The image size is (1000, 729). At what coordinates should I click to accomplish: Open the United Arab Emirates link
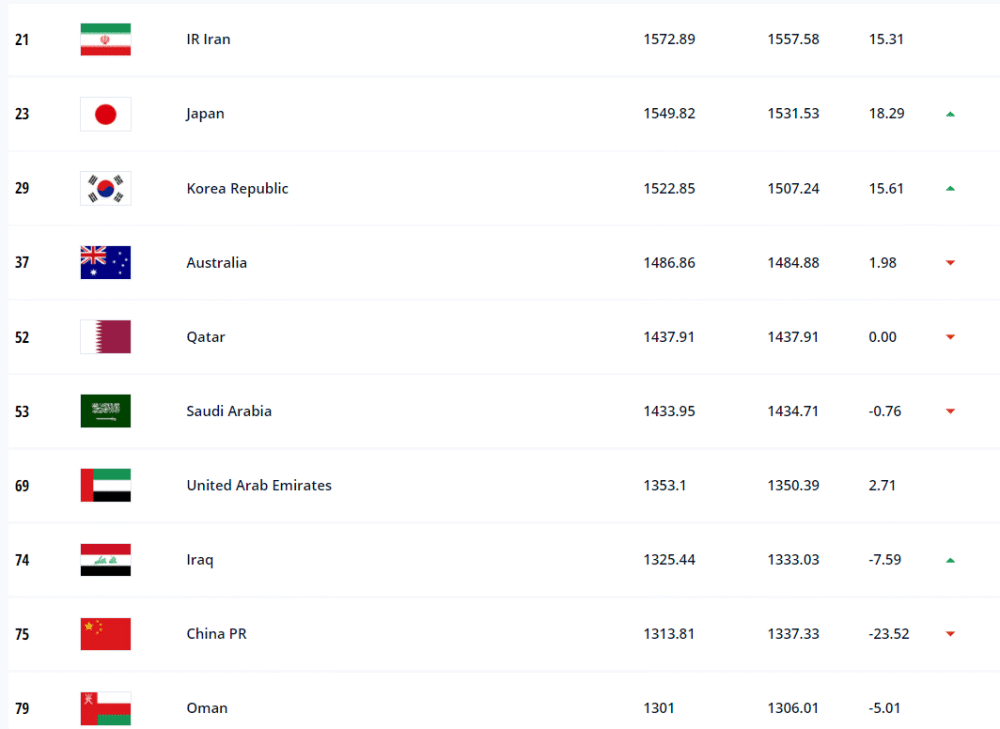tap(259, 485)
